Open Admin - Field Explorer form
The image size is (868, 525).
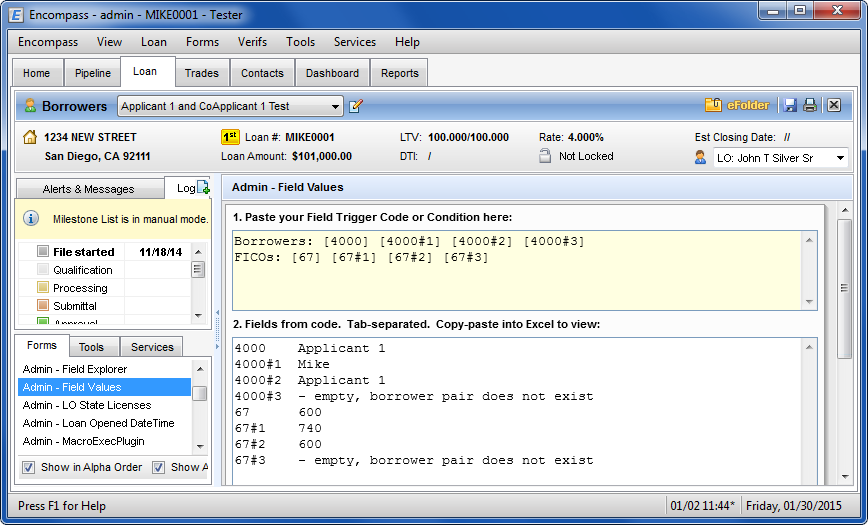pos(105,369)
